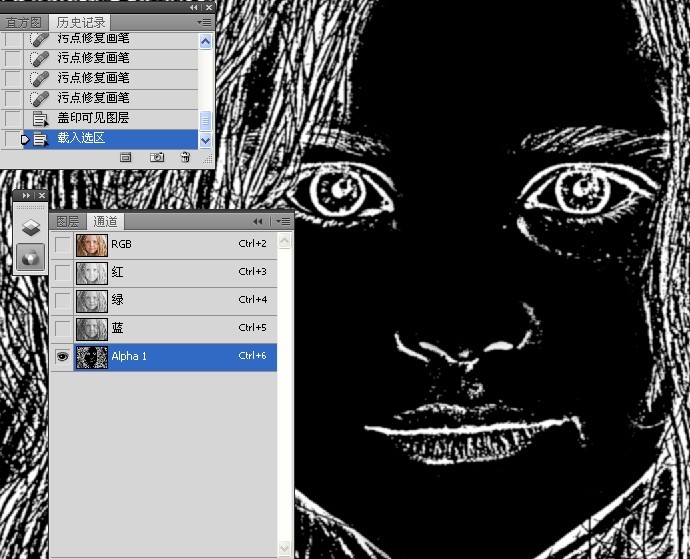Screen dimensions: 690x559
Task: Click Channels panel scrollbar up arrow
Action: point(285,241)
